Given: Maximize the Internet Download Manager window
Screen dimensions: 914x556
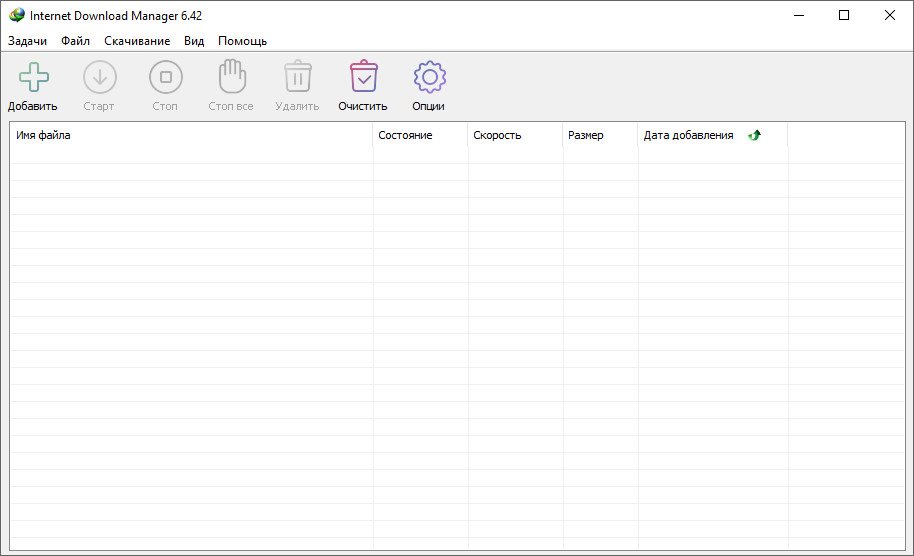Looking at the screenshot, I should click(843, 15).
